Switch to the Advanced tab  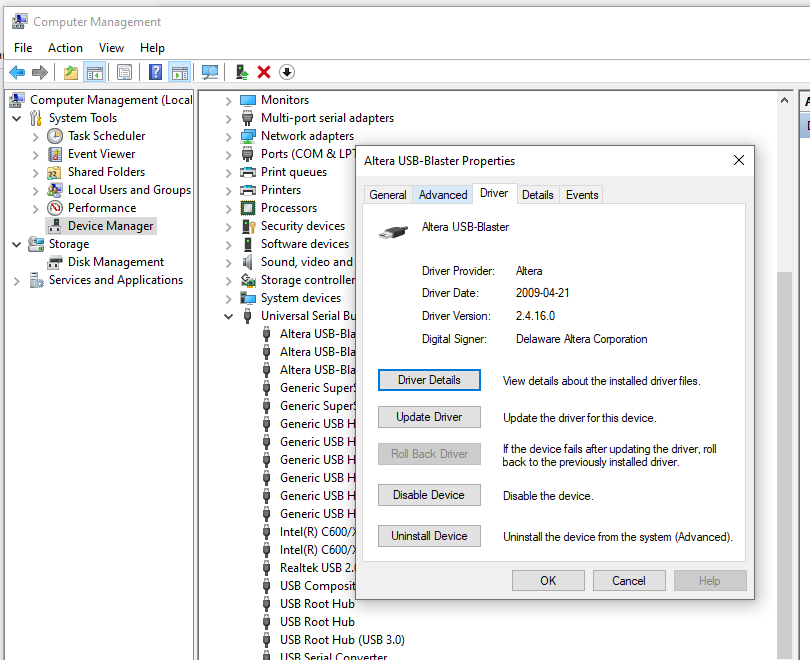coord(443,195)
